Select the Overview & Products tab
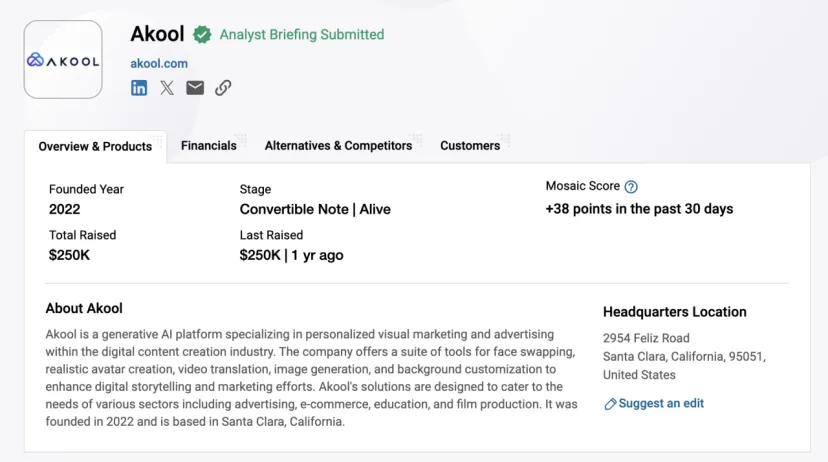 (x=95, y=147)
